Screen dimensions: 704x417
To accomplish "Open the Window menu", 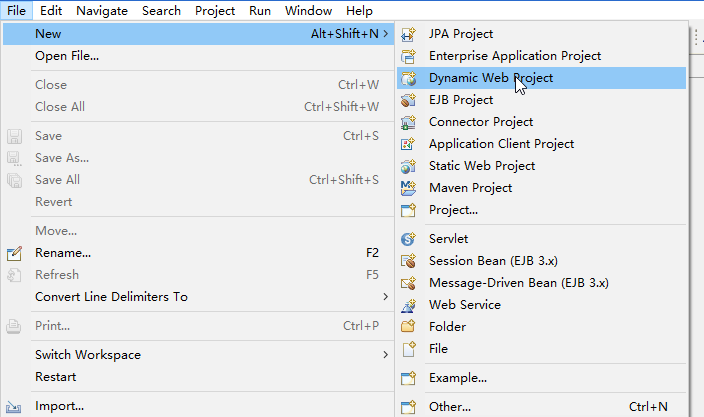I will coord(308,10).
